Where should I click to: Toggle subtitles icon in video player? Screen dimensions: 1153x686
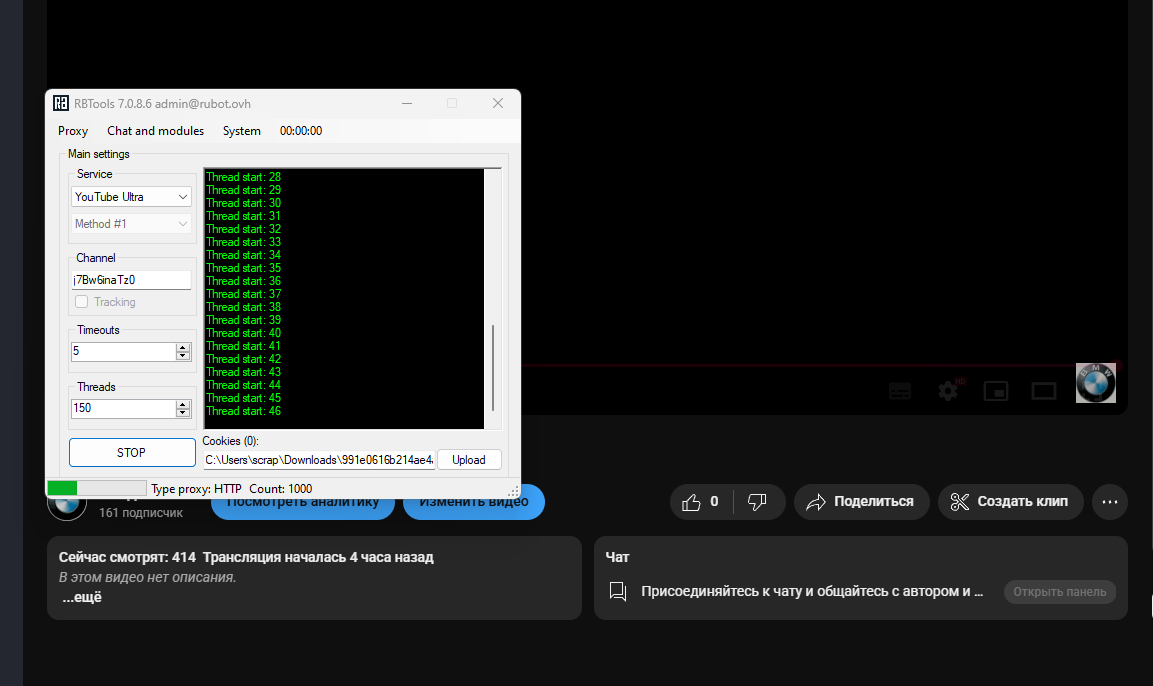tap(900, 391)
